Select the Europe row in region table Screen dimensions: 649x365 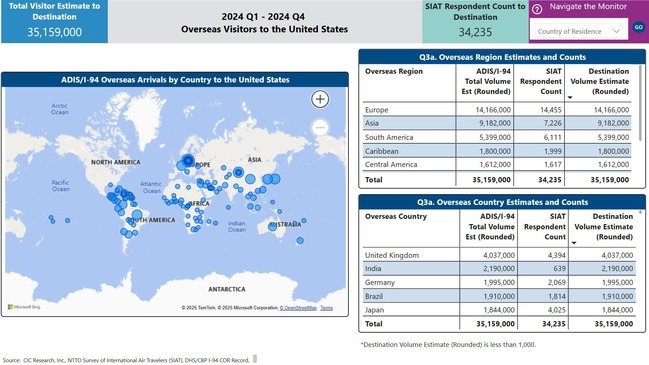click(x=497, y=110)
